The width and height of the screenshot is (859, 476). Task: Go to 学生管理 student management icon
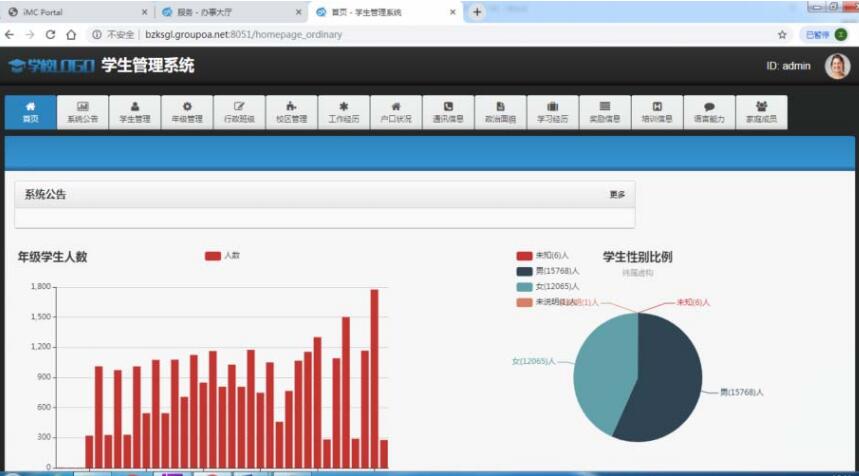pyautogui.click(x=135, y=112)
